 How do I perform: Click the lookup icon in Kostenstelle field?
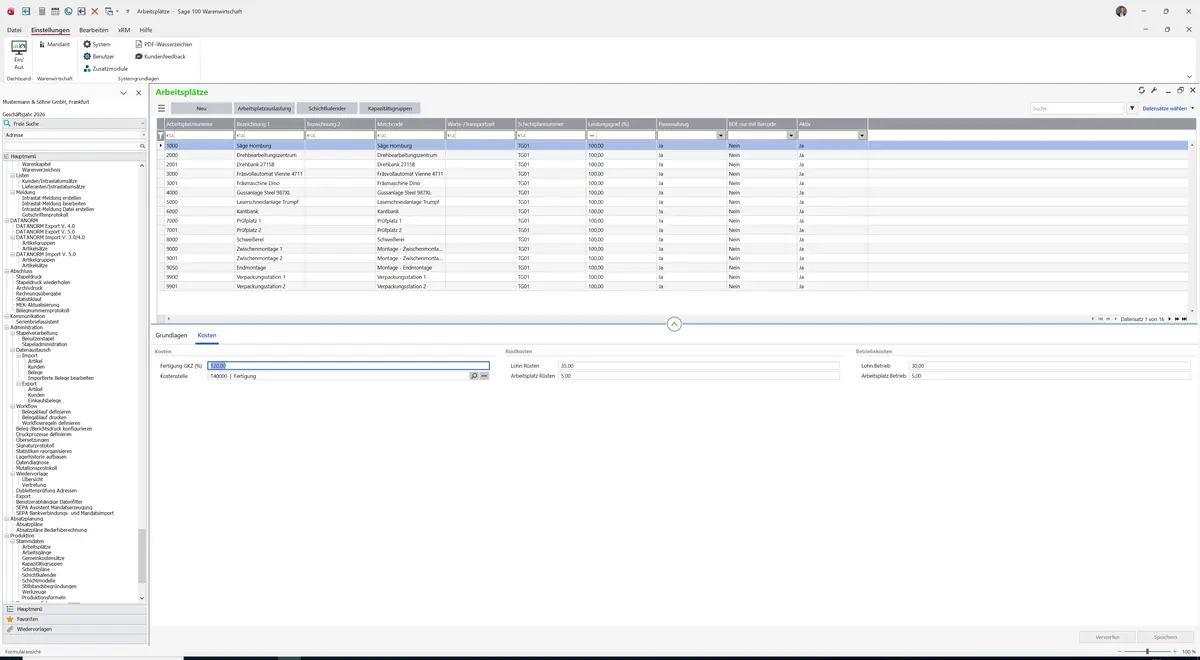[474, 376]
